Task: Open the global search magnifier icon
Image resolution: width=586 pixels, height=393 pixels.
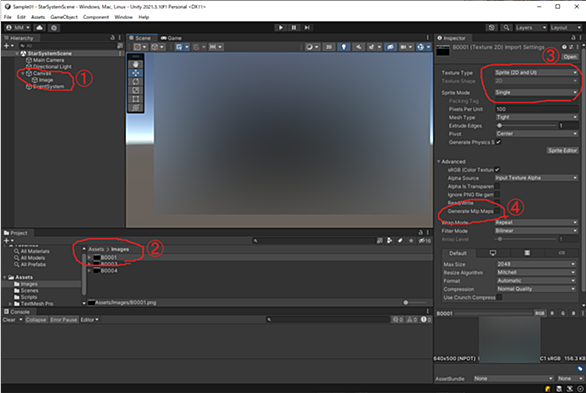Action: pyautogui.click(x=506, y=28)
